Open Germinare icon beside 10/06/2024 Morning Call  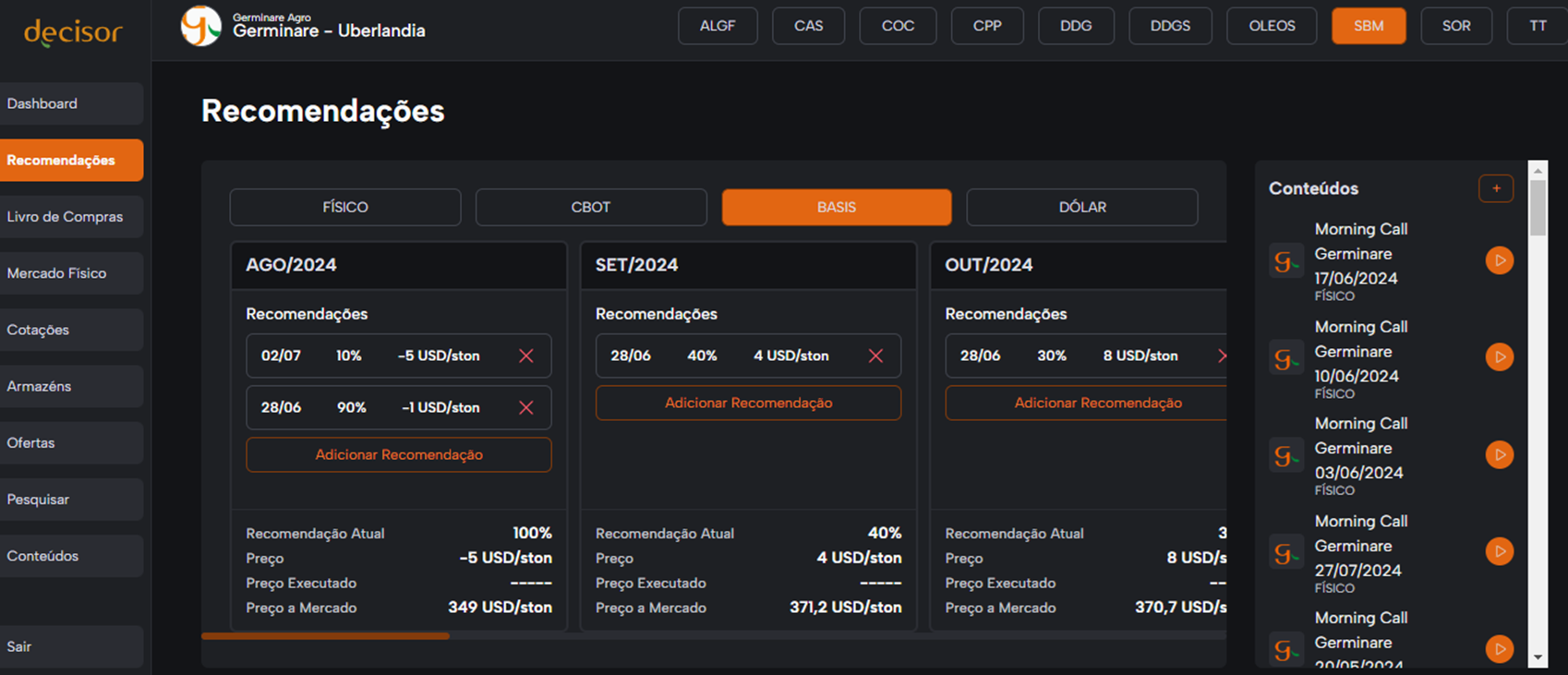click(x=1285, y=358)
